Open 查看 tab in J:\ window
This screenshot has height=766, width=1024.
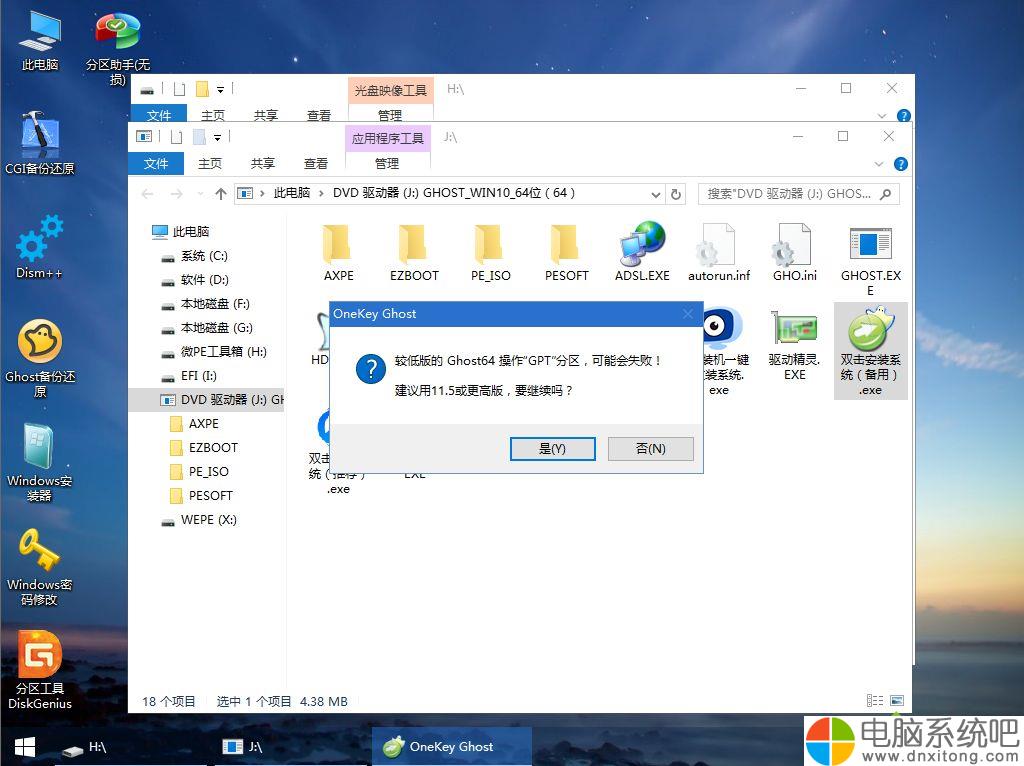pos(316,163)
